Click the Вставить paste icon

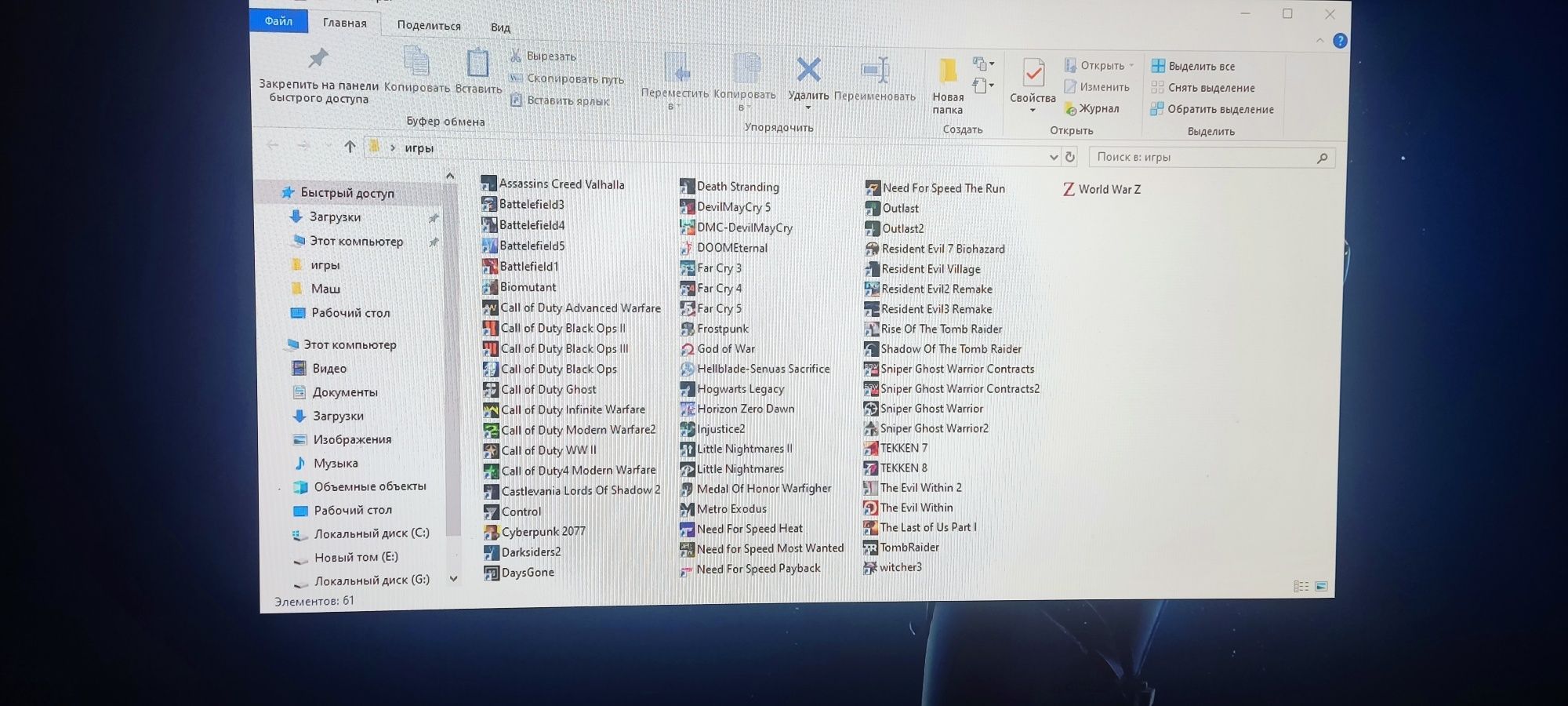(477, 63)
